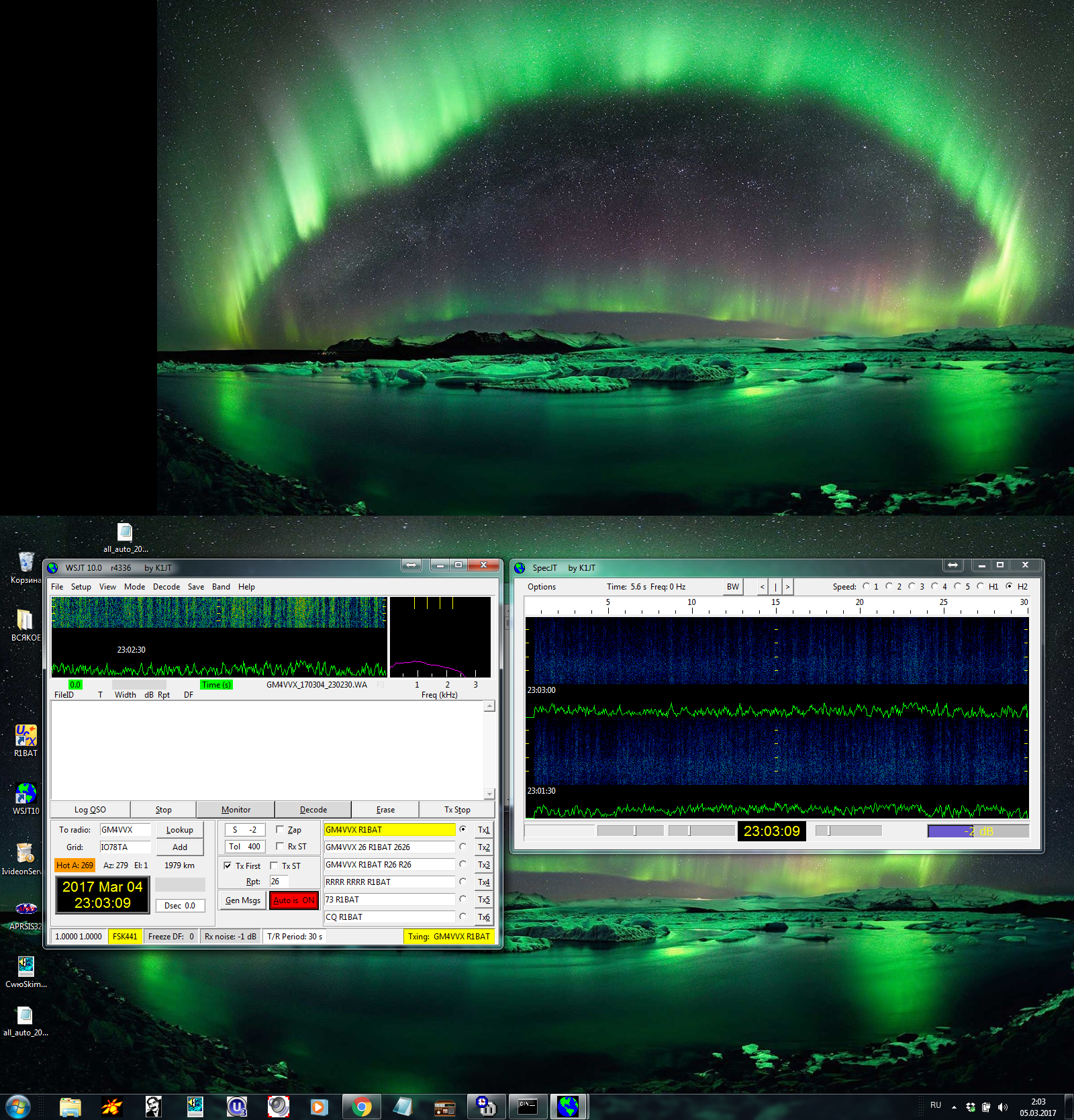Click the To radio callsign field
The image size is (1074, 1120).
point(125,830)
